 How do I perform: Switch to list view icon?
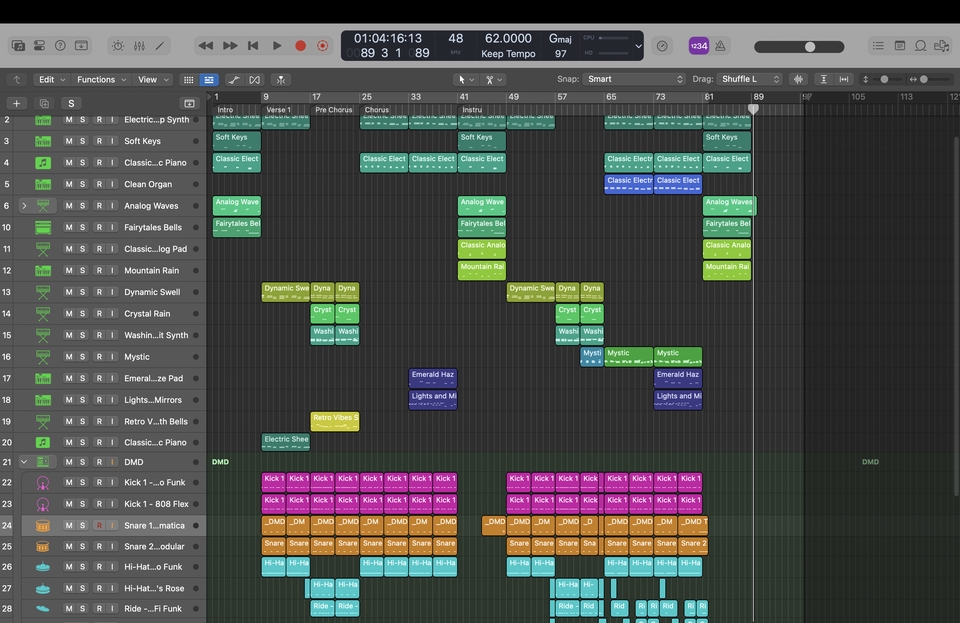coord(209,80)
